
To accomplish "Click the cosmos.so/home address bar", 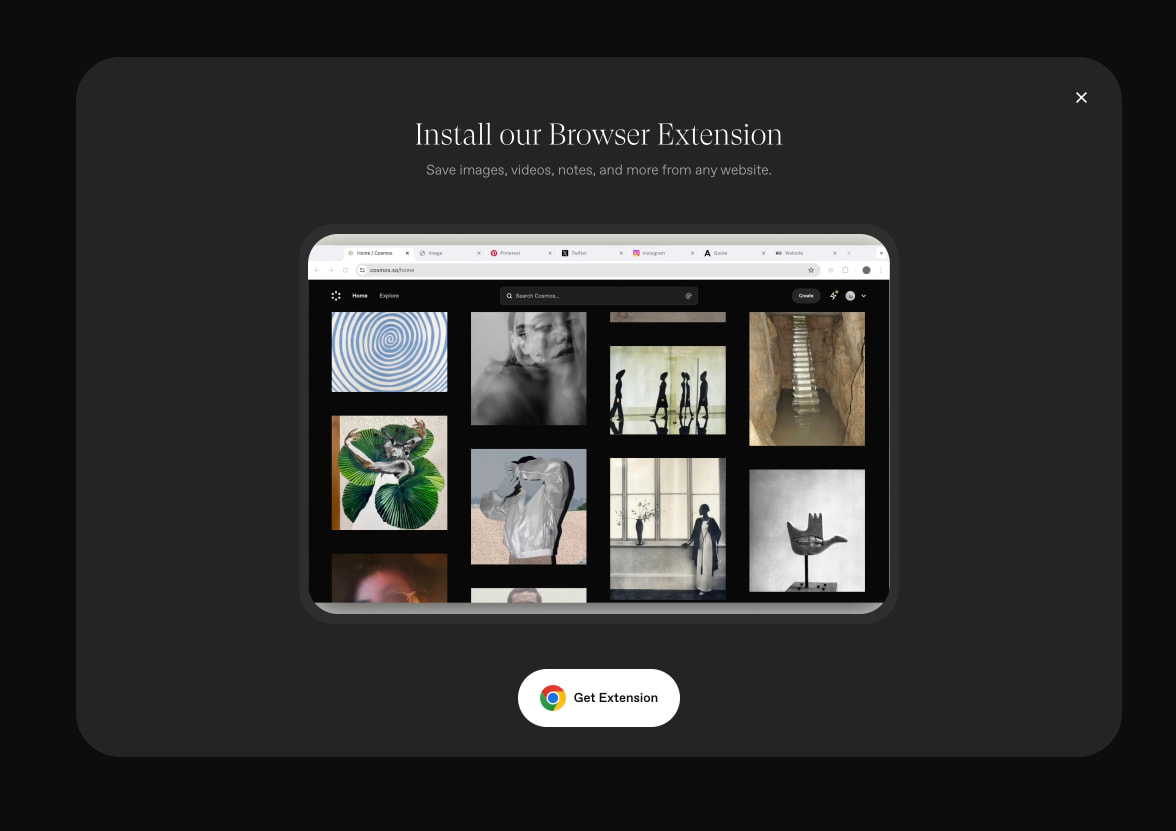I will 587,270.
